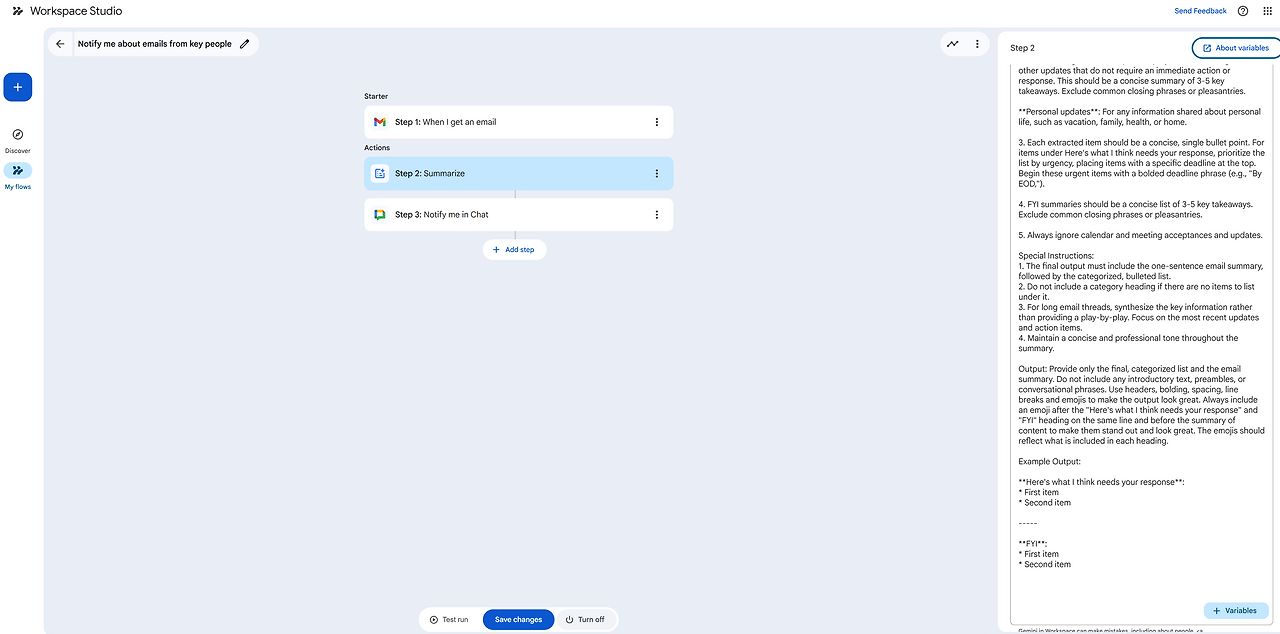Open the help question mark icon
The height and width of the screenshot is (634, 1280).
[x=1243, y=11]
